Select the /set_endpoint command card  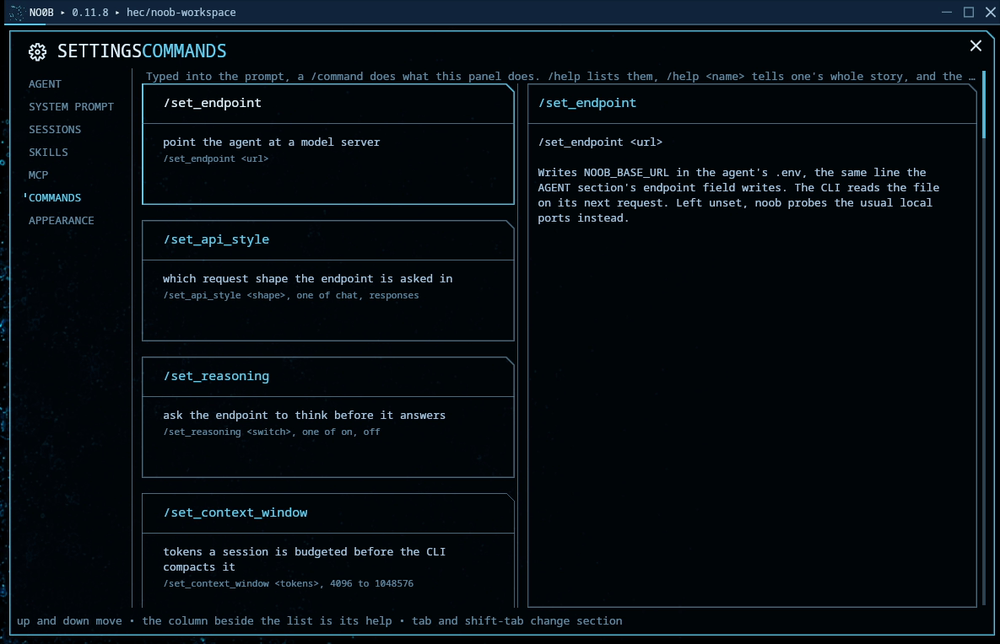pos(328,145)
